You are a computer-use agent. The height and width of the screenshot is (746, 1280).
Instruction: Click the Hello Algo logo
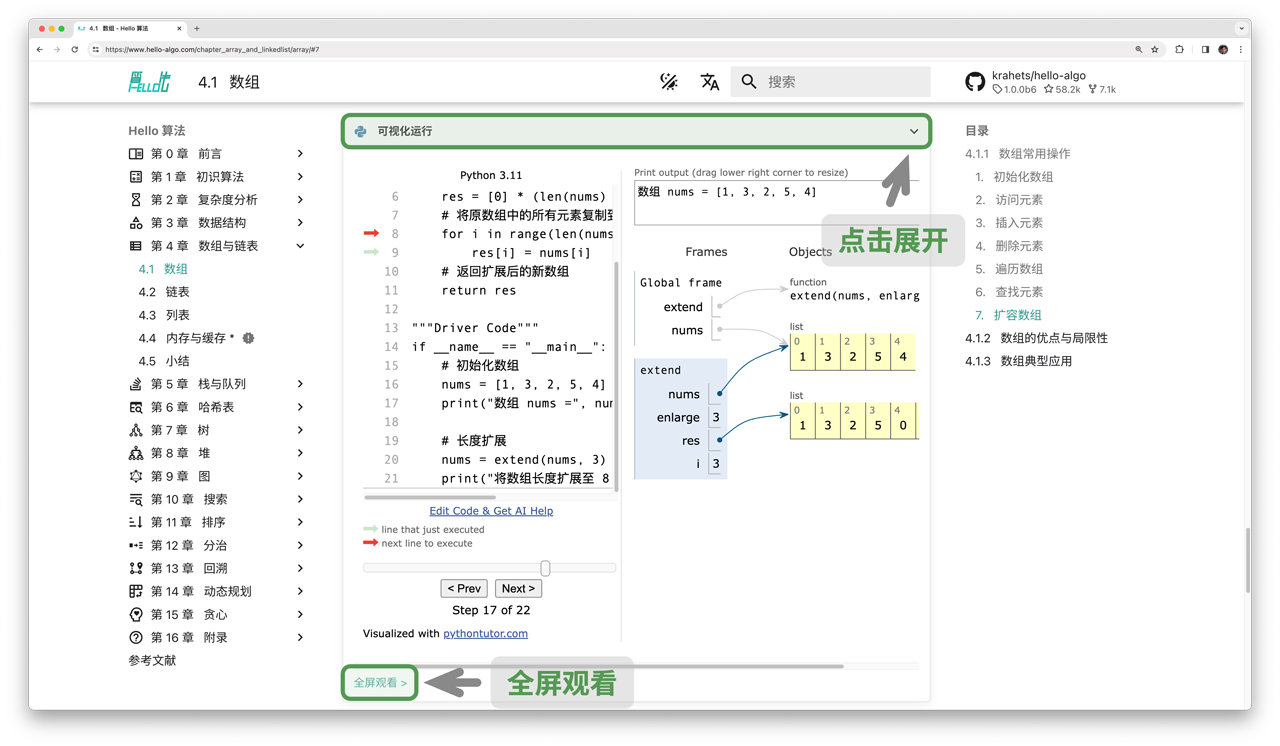(149, 82)
